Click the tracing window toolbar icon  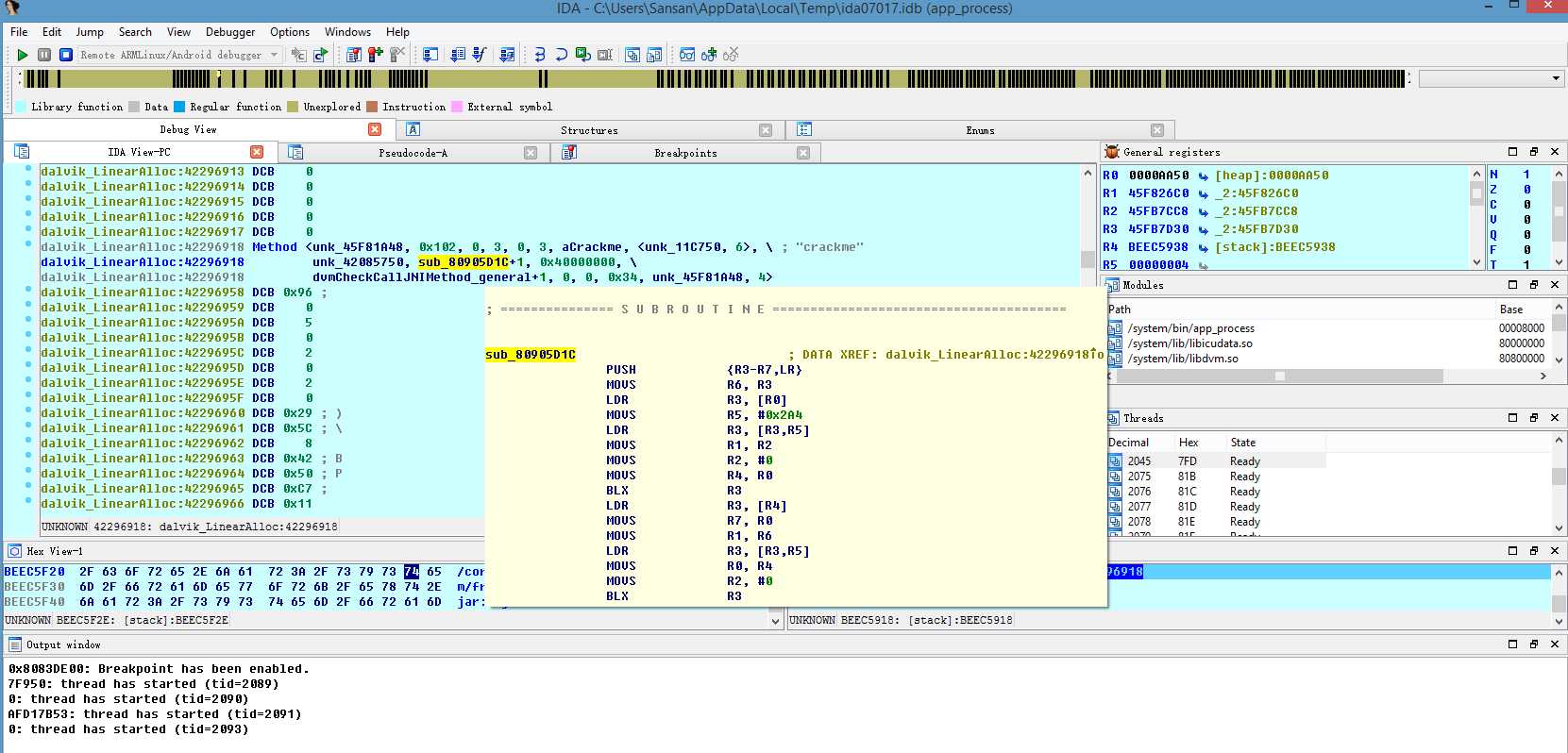(x=458, y=55)
